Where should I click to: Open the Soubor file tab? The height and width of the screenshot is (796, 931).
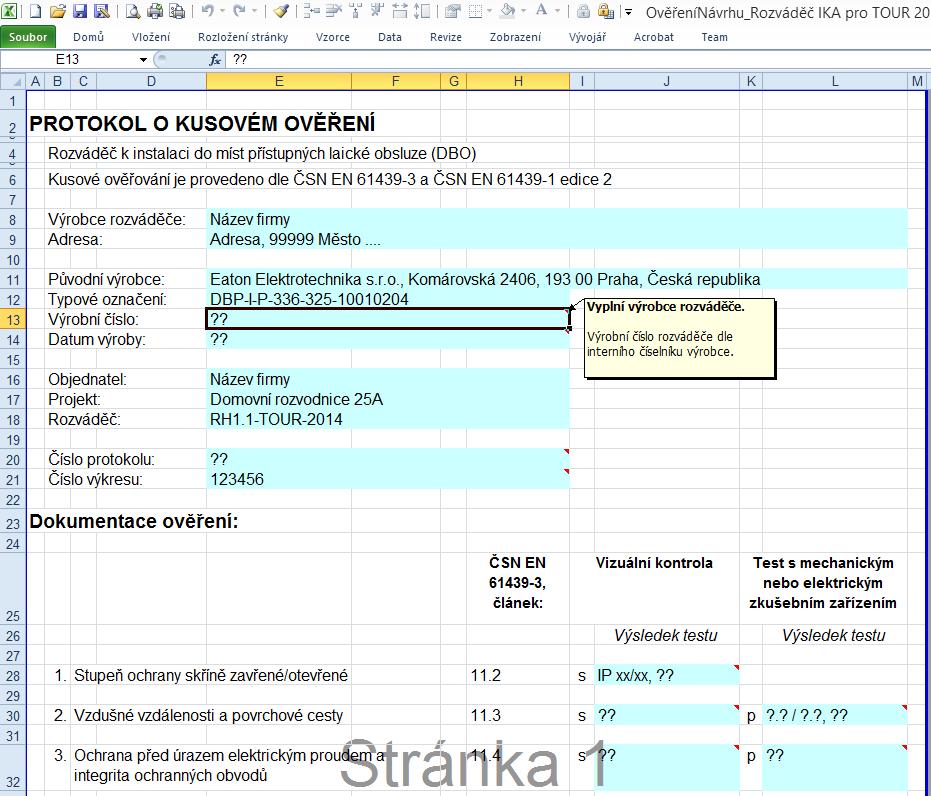pos(28,37)
